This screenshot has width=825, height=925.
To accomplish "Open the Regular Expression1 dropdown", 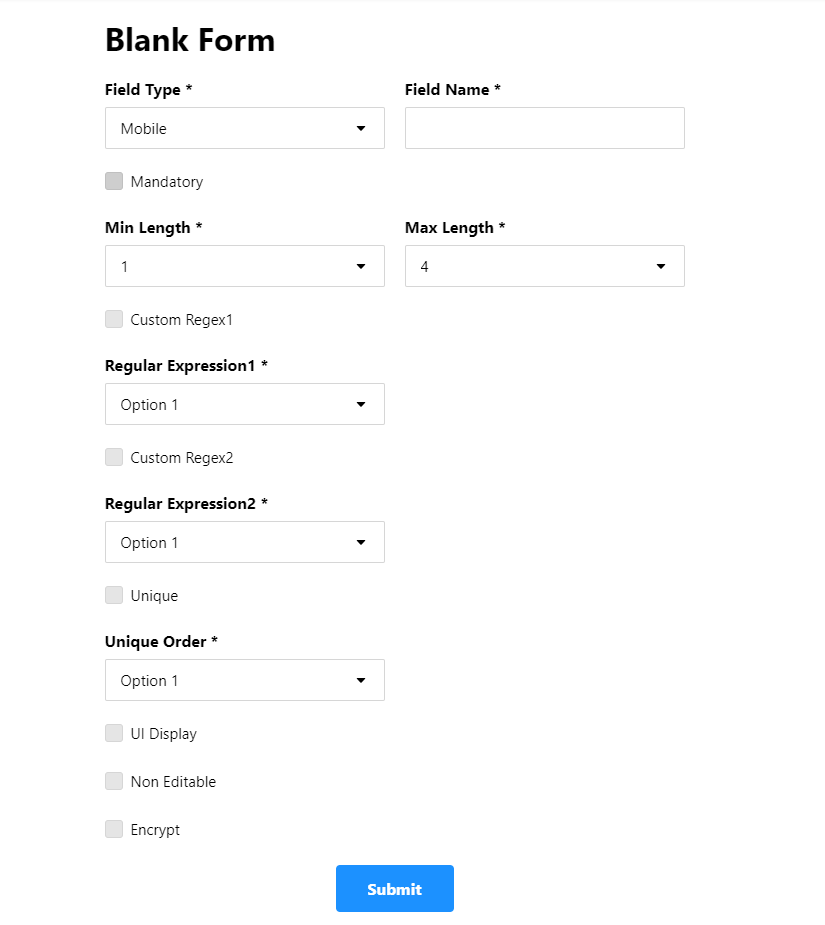I will tap(244, 404).
